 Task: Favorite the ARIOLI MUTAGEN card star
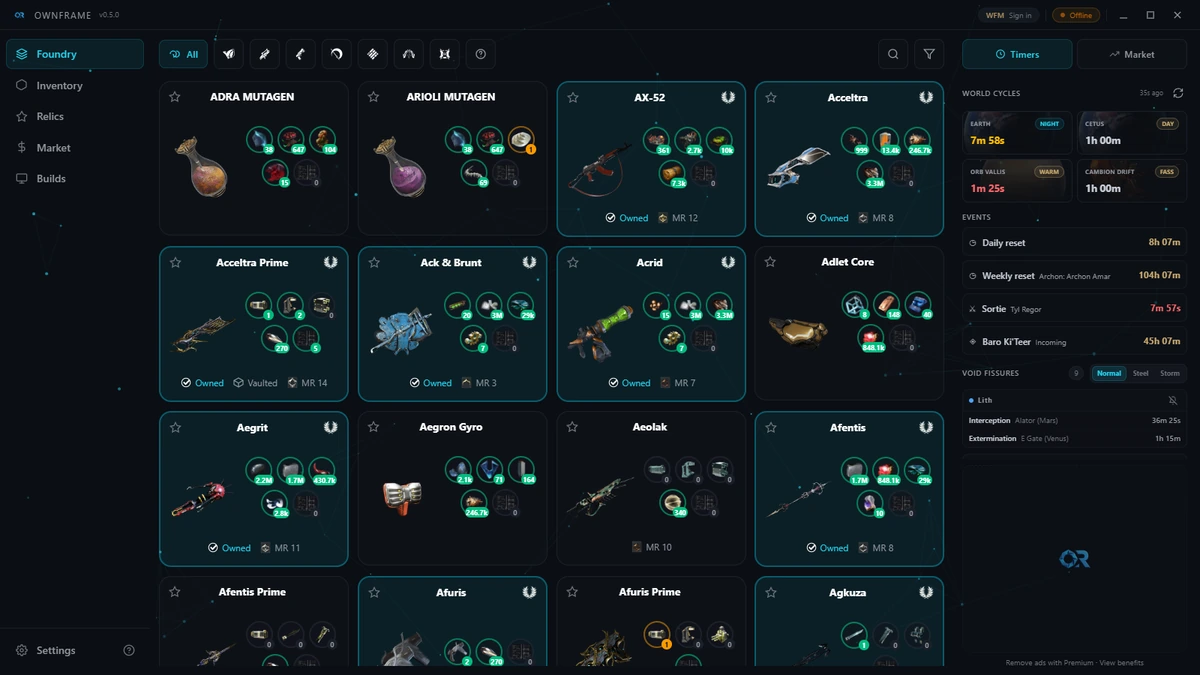(x=374, y=97)
